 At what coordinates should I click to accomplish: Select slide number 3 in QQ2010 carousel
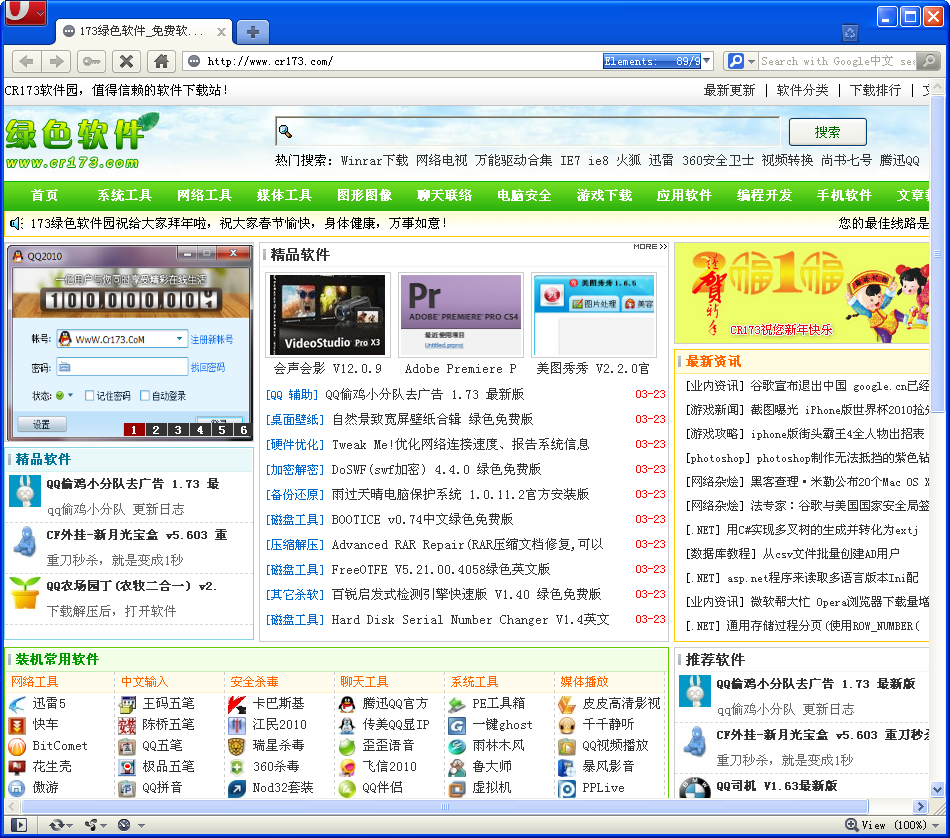click(178, 430)
